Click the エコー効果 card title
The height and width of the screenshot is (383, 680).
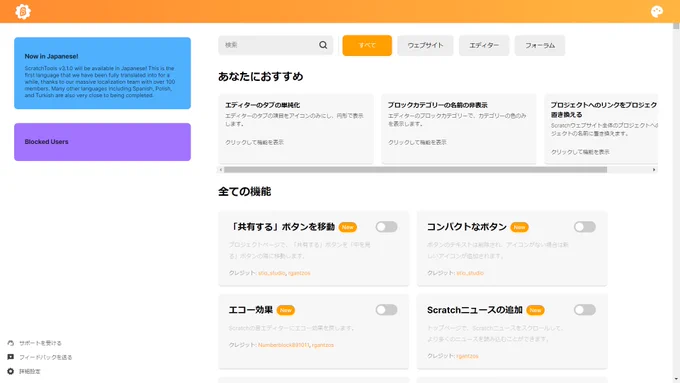(x=251, y=310)
